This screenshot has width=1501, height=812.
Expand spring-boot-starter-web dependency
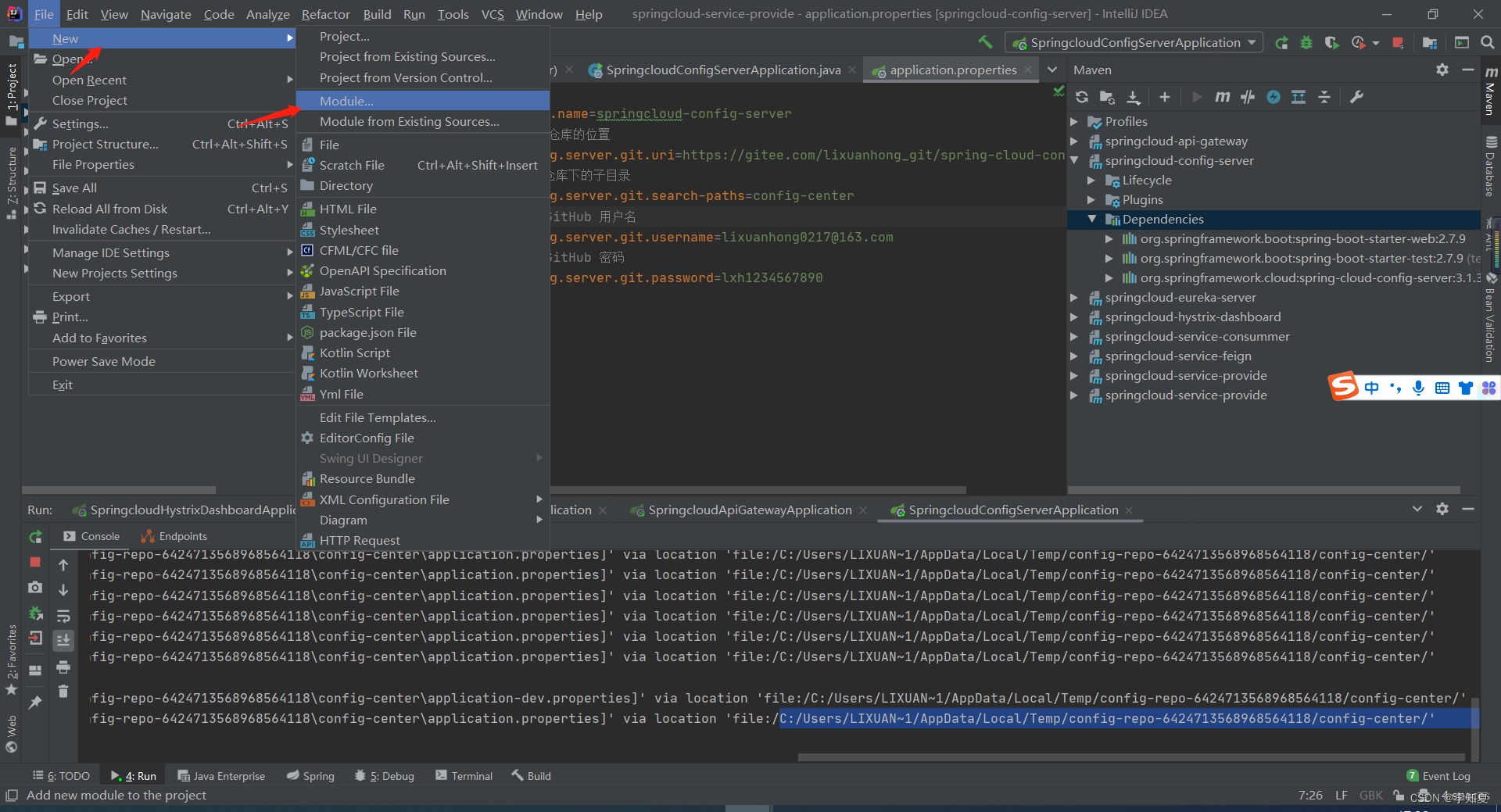click(1109, 239)
